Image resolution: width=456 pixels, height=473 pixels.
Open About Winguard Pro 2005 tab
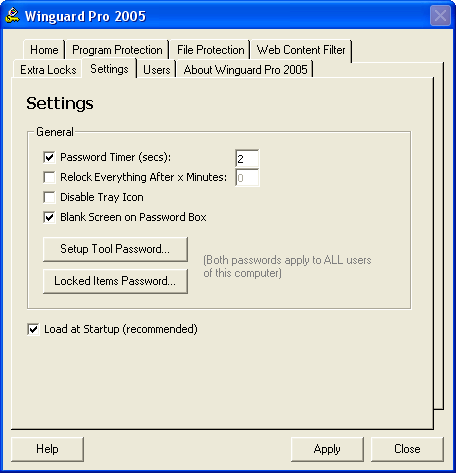[245, 70]
